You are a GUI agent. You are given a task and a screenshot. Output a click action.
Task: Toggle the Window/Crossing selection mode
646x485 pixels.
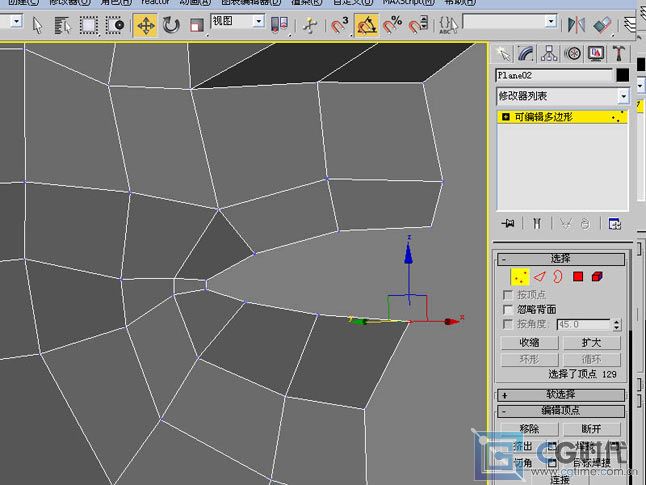coord(115,25)
